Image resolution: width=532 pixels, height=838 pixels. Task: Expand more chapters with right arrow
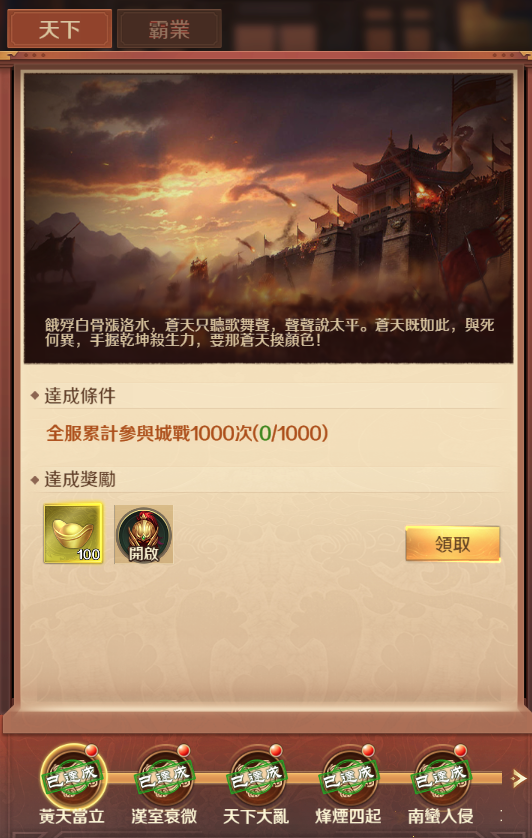518,779
